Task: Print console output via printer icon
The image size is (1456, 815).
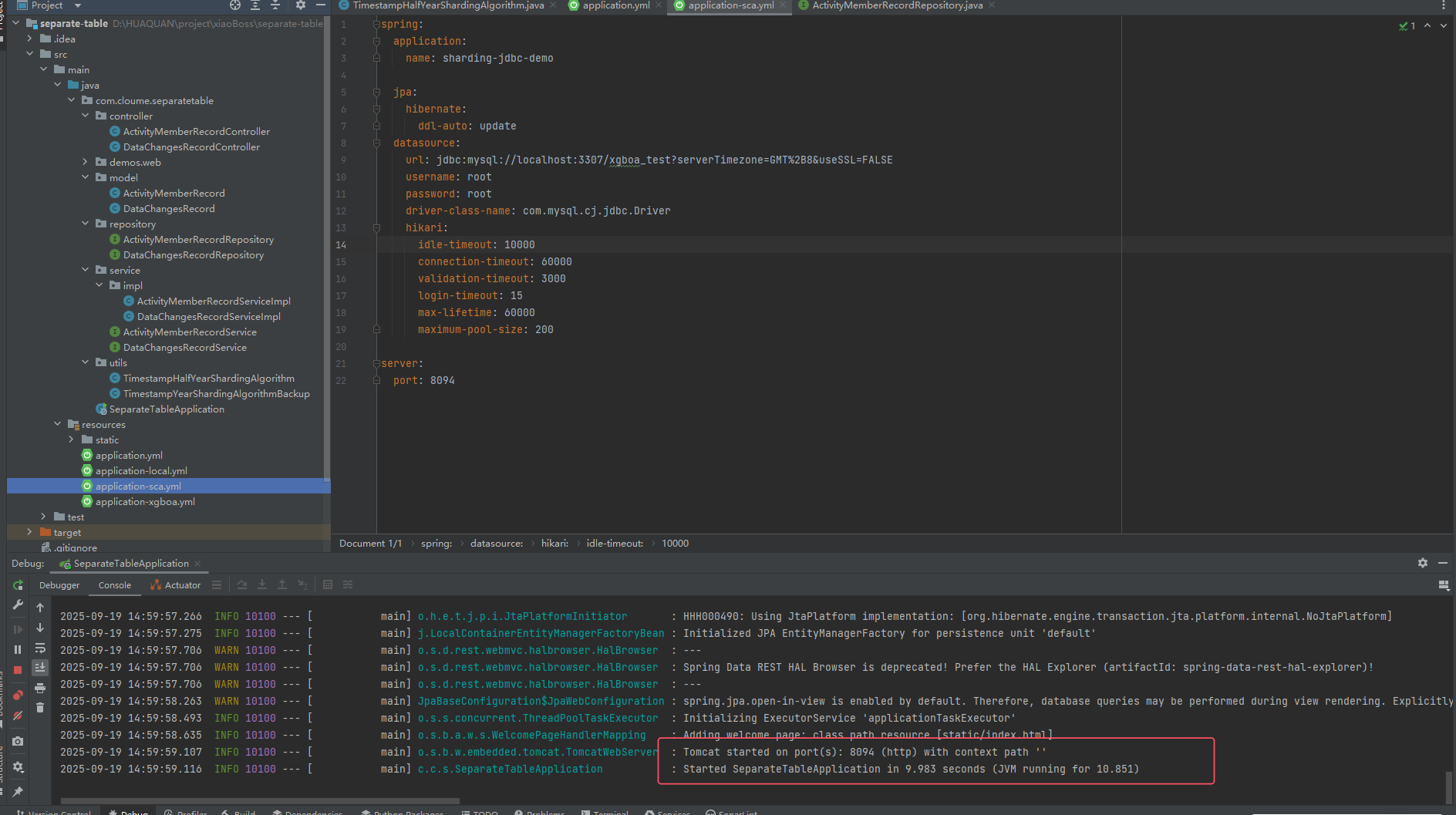Action: 40,688
